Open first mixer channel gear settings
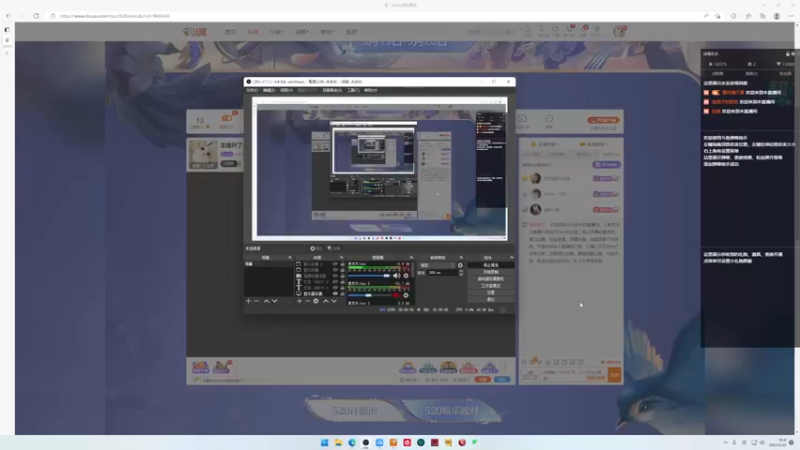 406,276
